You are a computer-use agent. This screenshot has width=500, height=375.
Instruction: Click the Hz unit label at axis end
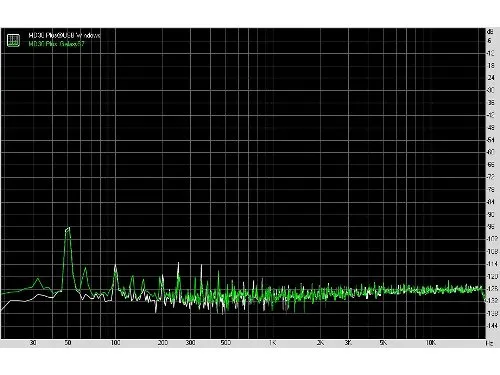[x=489, y=343]
